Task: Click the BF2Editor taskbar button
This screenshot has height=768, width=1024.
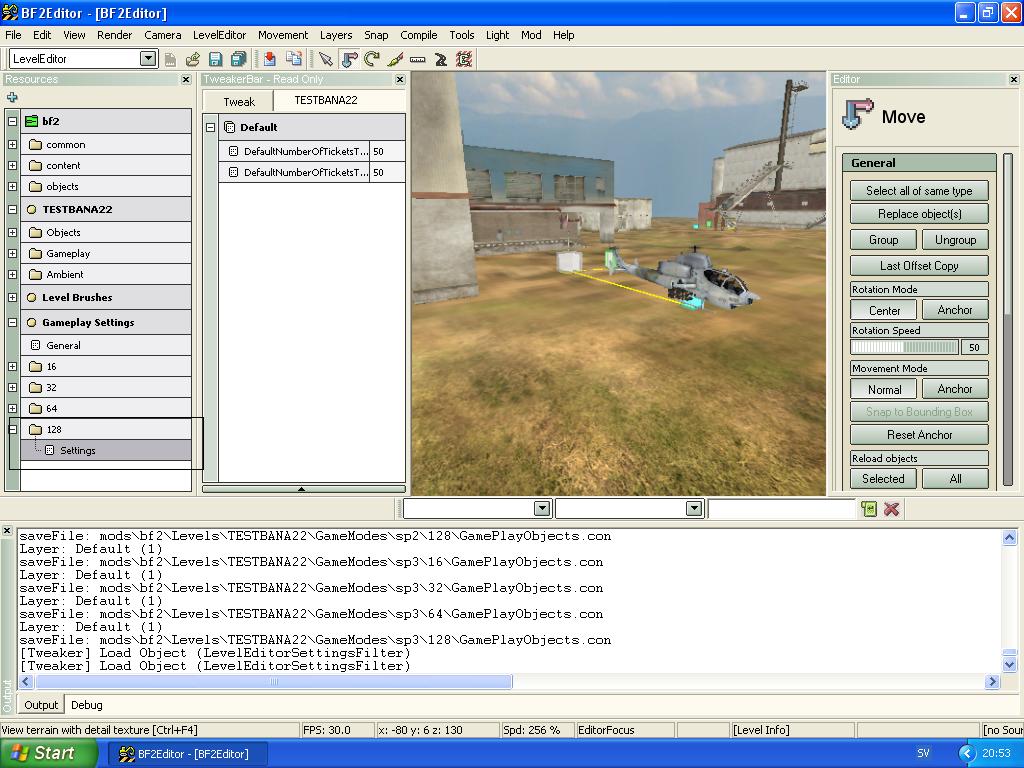Action: 186,754
